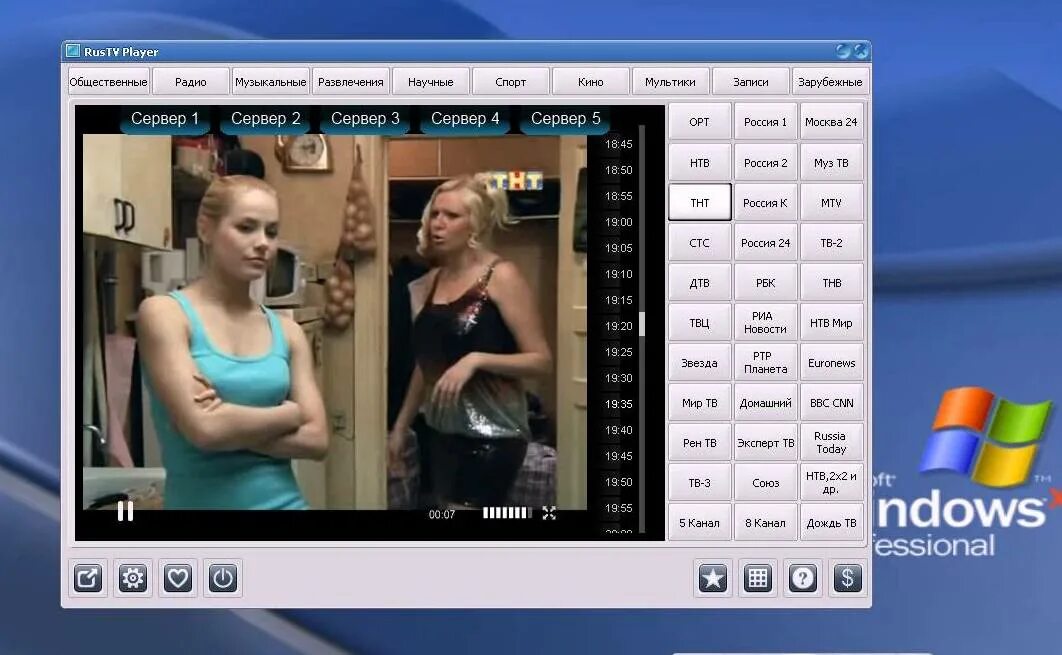Select Russia Today channel

[x=831, y=442]
